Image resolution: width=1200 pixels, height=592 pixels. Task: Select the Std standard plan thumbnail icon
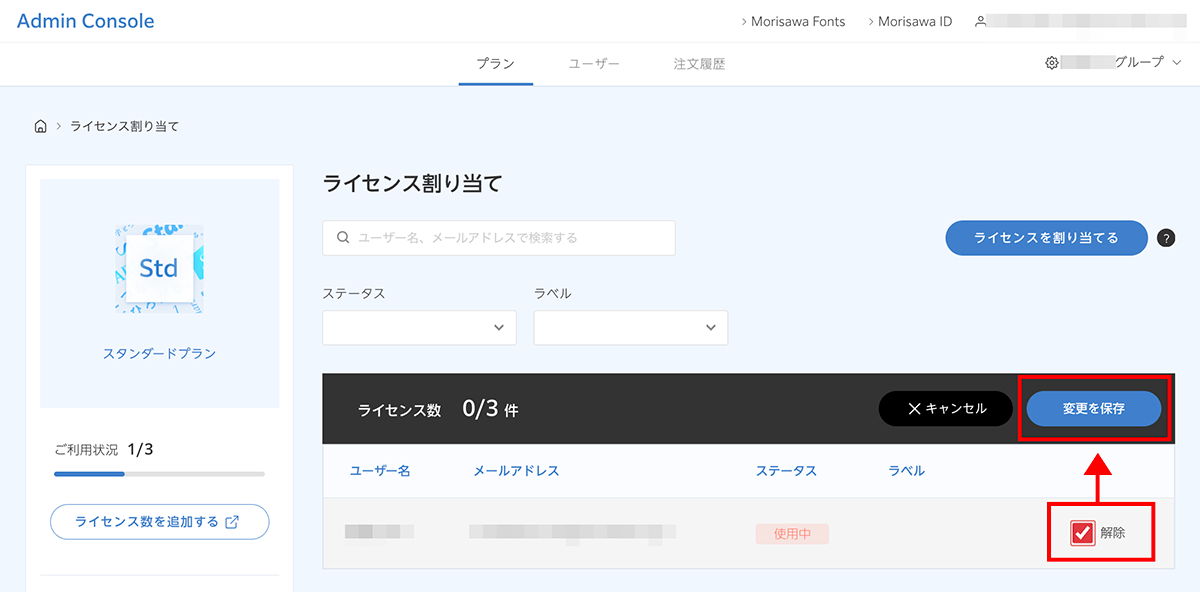pos(158,266)
